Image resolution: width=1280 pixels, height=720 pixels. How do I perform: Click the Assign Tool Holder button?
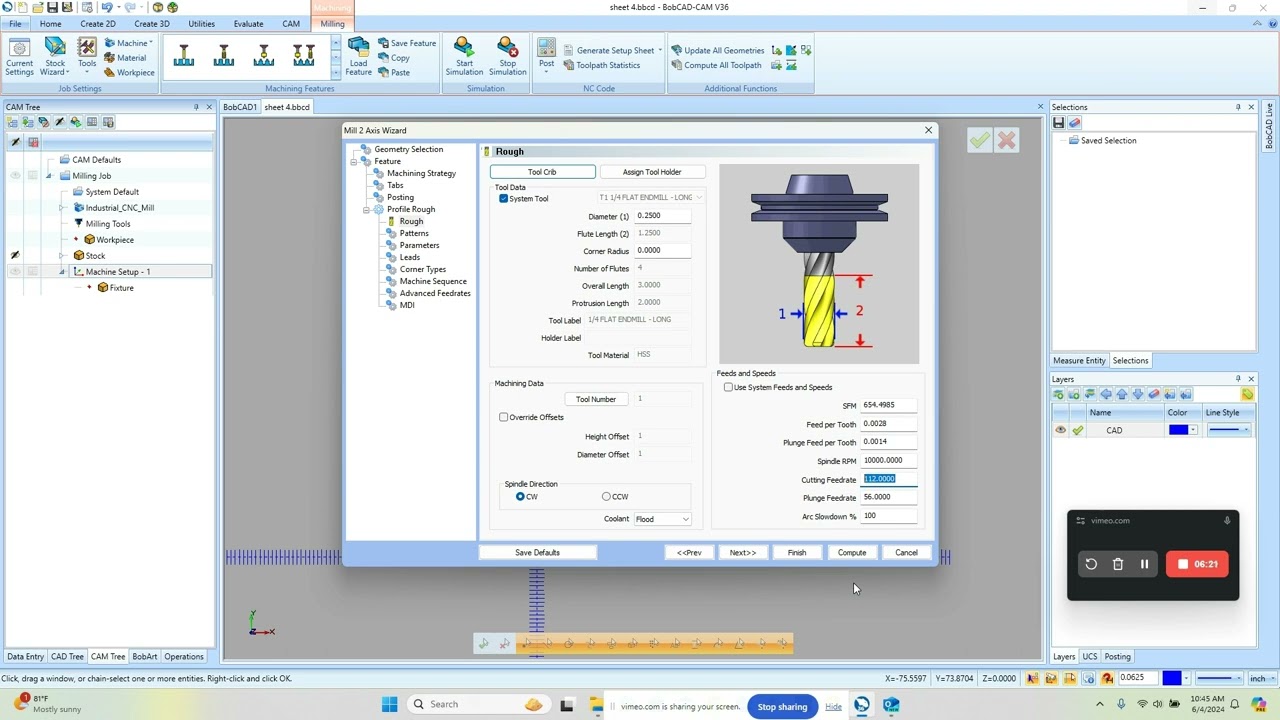tap(652, 172)
